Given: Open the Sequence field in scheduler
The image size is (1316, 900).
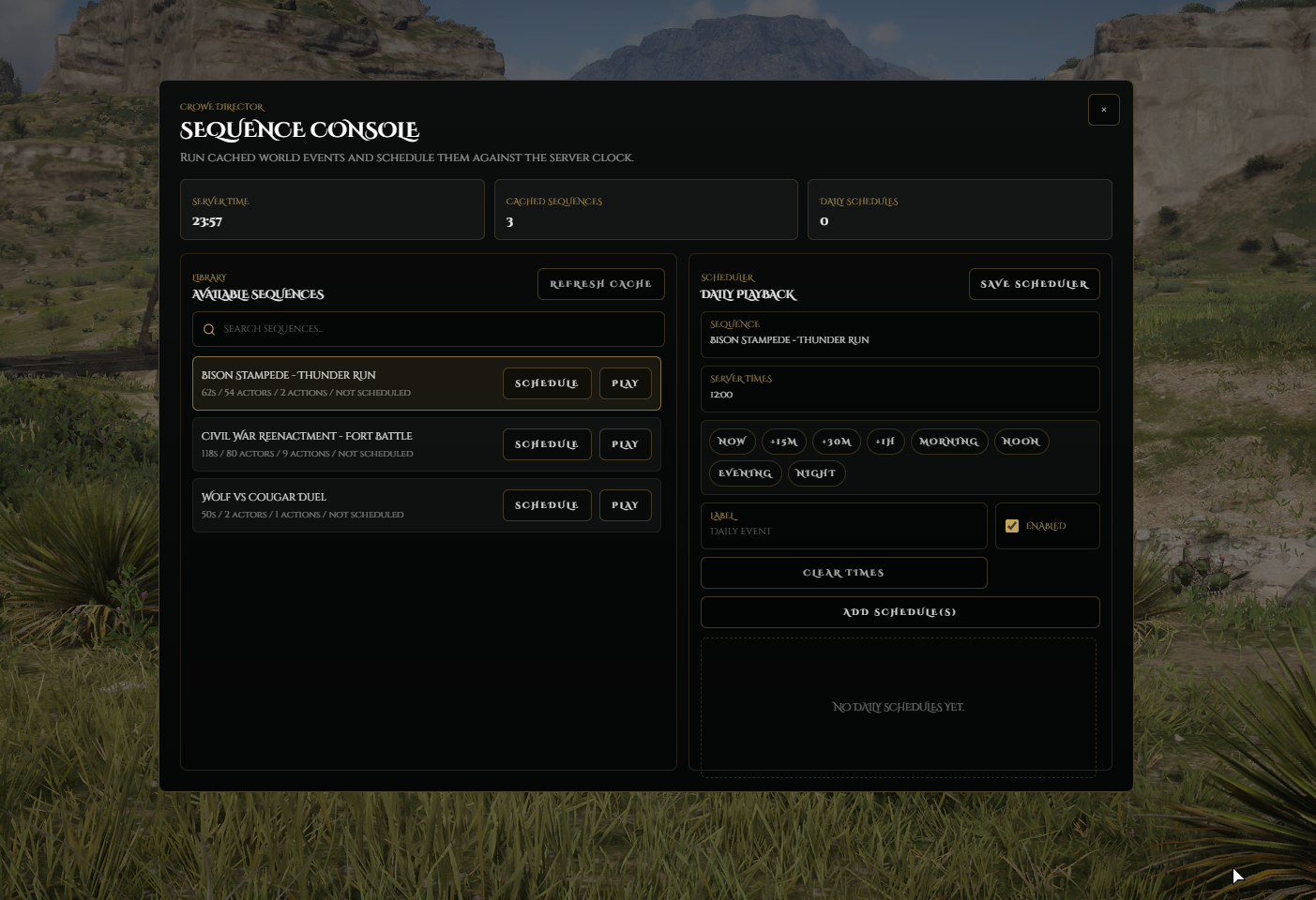Looking at the screenshot, I should coord(900,334).
